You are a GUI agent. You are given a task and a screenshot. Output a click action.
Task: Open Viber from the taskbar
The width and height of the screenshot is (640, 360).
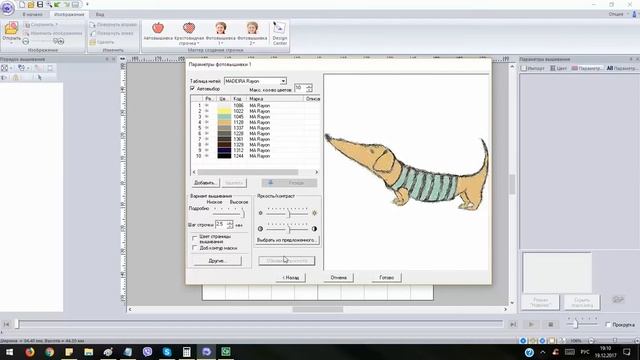pyautogui.click(x=147, y=352)
